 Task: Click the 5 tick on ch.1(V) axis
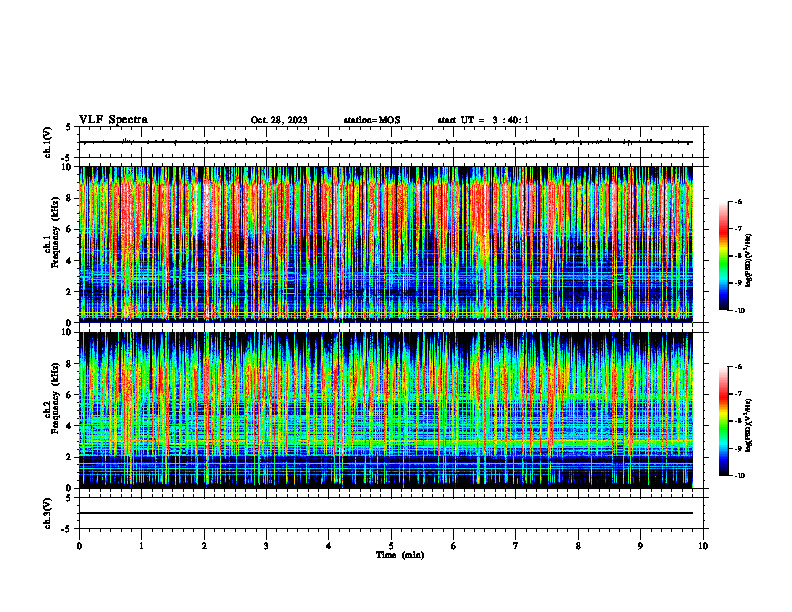pos(69,127)
